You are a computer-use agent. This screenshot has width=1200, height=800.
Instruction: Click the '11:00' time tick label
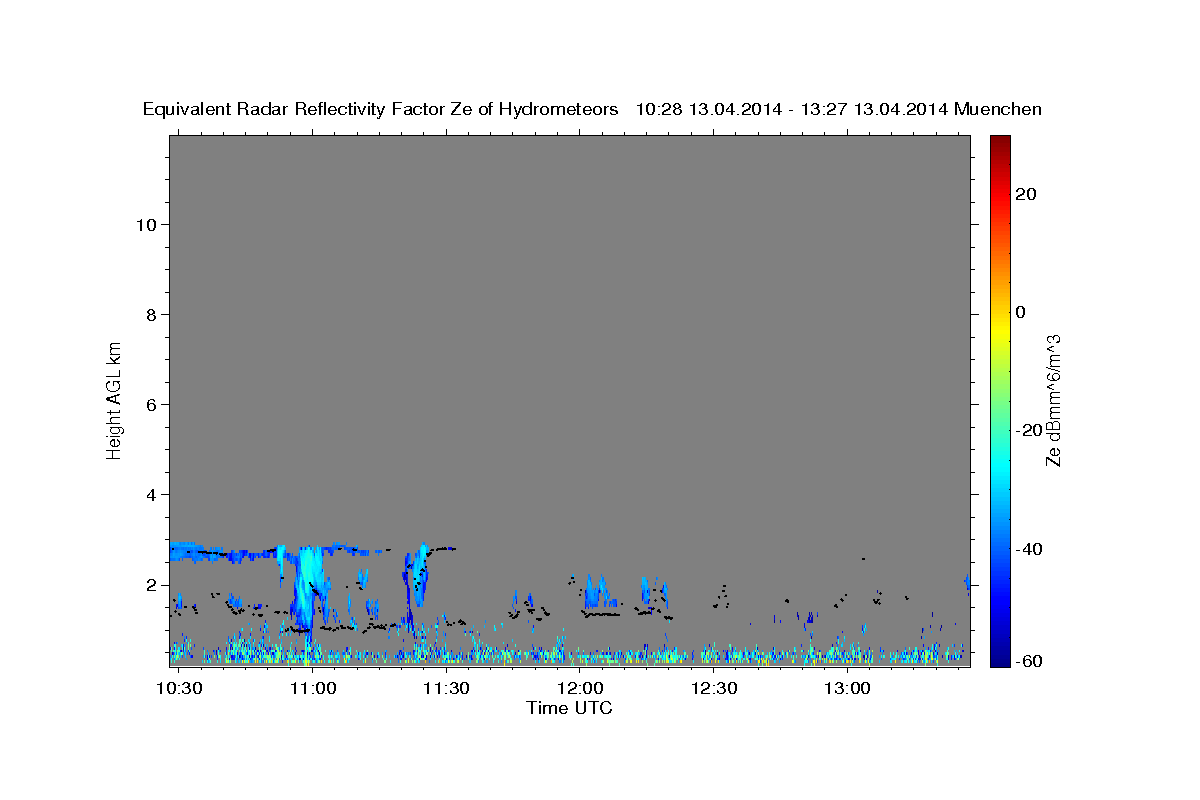tap(312, 689)
